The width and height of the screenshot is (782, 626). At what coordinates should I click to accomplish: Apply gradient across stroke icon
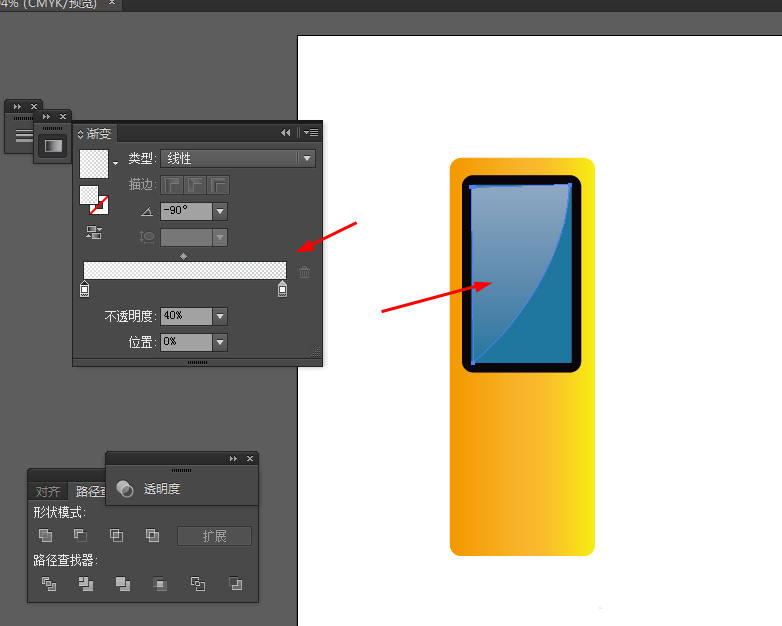pyautogui.click(x=218, y=185)
